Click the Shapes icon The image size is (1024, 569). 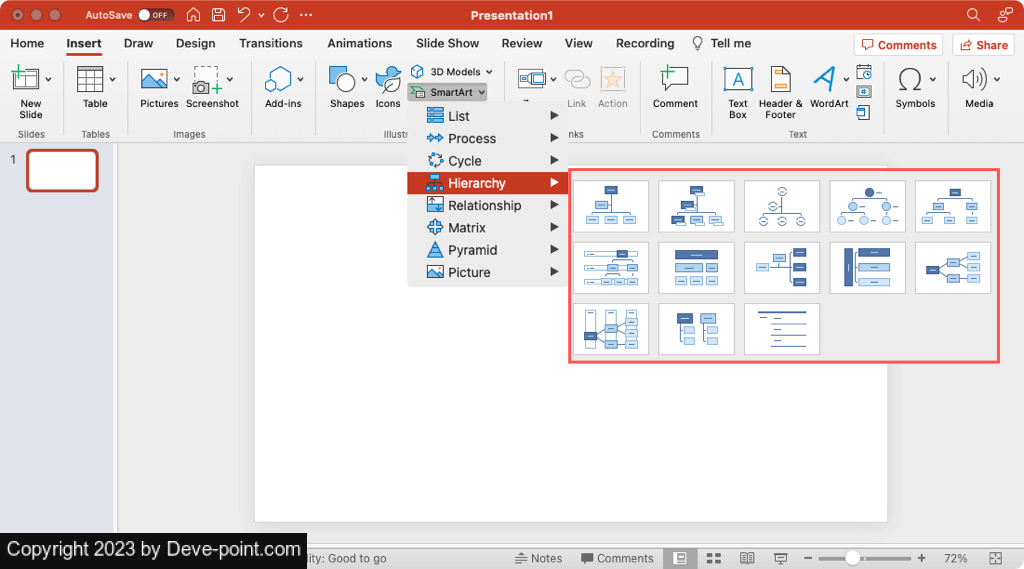pyautogui.click(x=345, y=81)
